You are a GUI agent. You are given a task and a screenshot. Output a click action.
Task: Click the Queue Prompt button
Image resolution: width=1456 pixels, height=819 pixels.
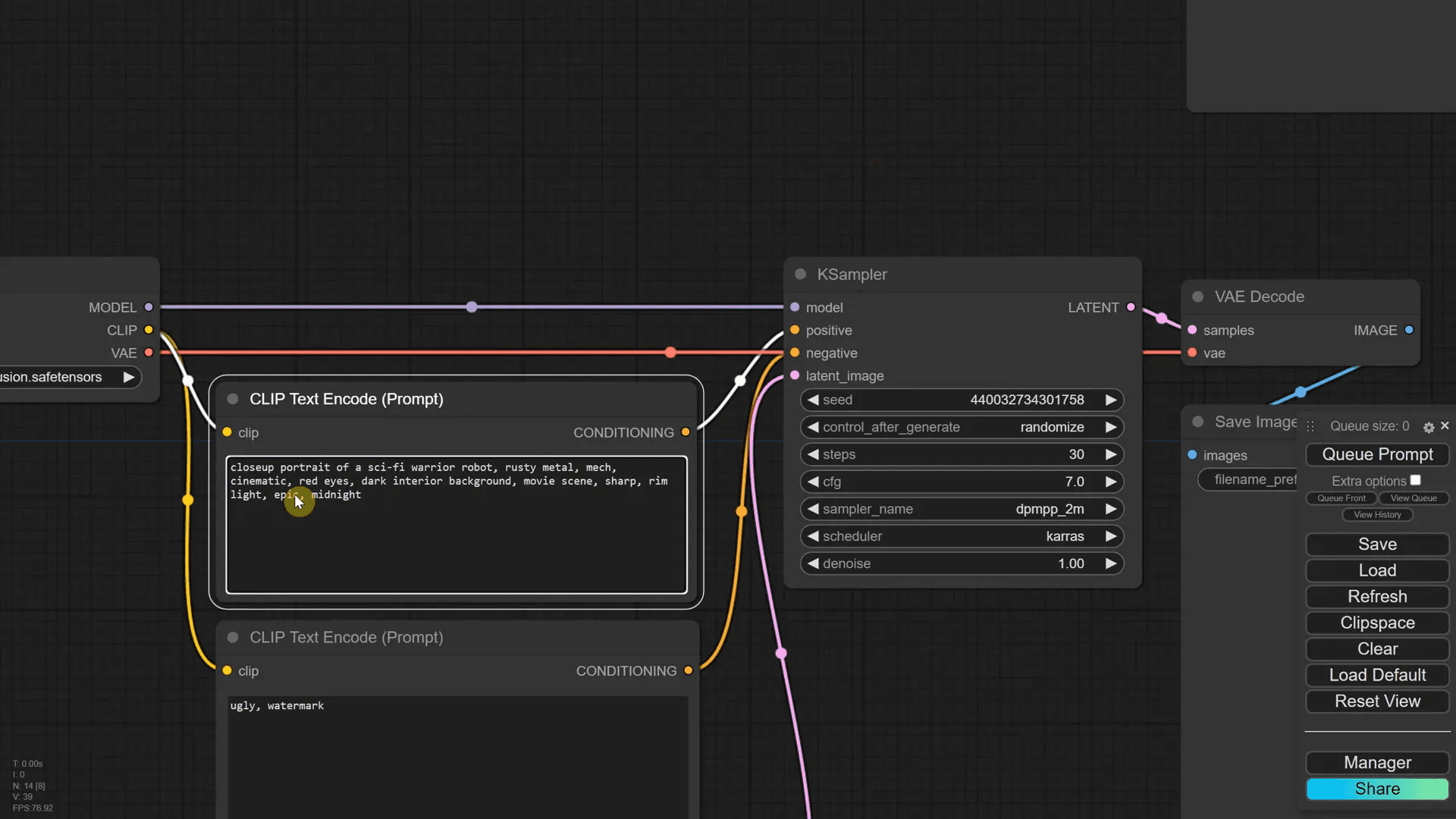pyautogui.click(x=1376, y=454)
